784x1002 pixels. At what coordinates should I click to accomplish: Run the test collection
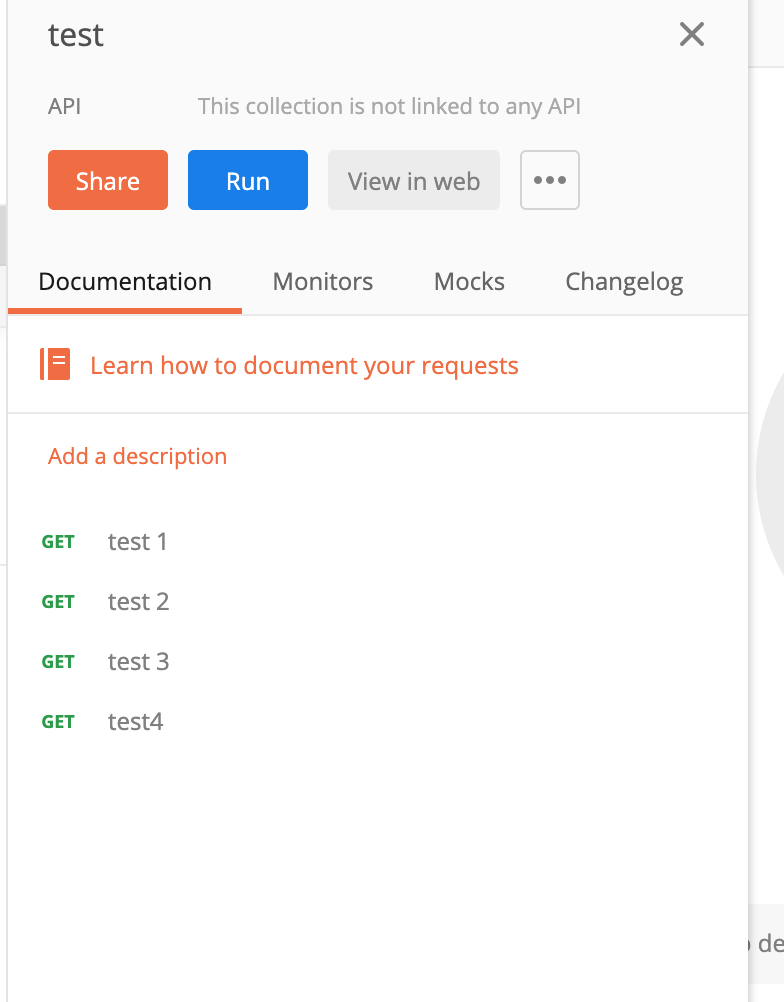[248, 180]
